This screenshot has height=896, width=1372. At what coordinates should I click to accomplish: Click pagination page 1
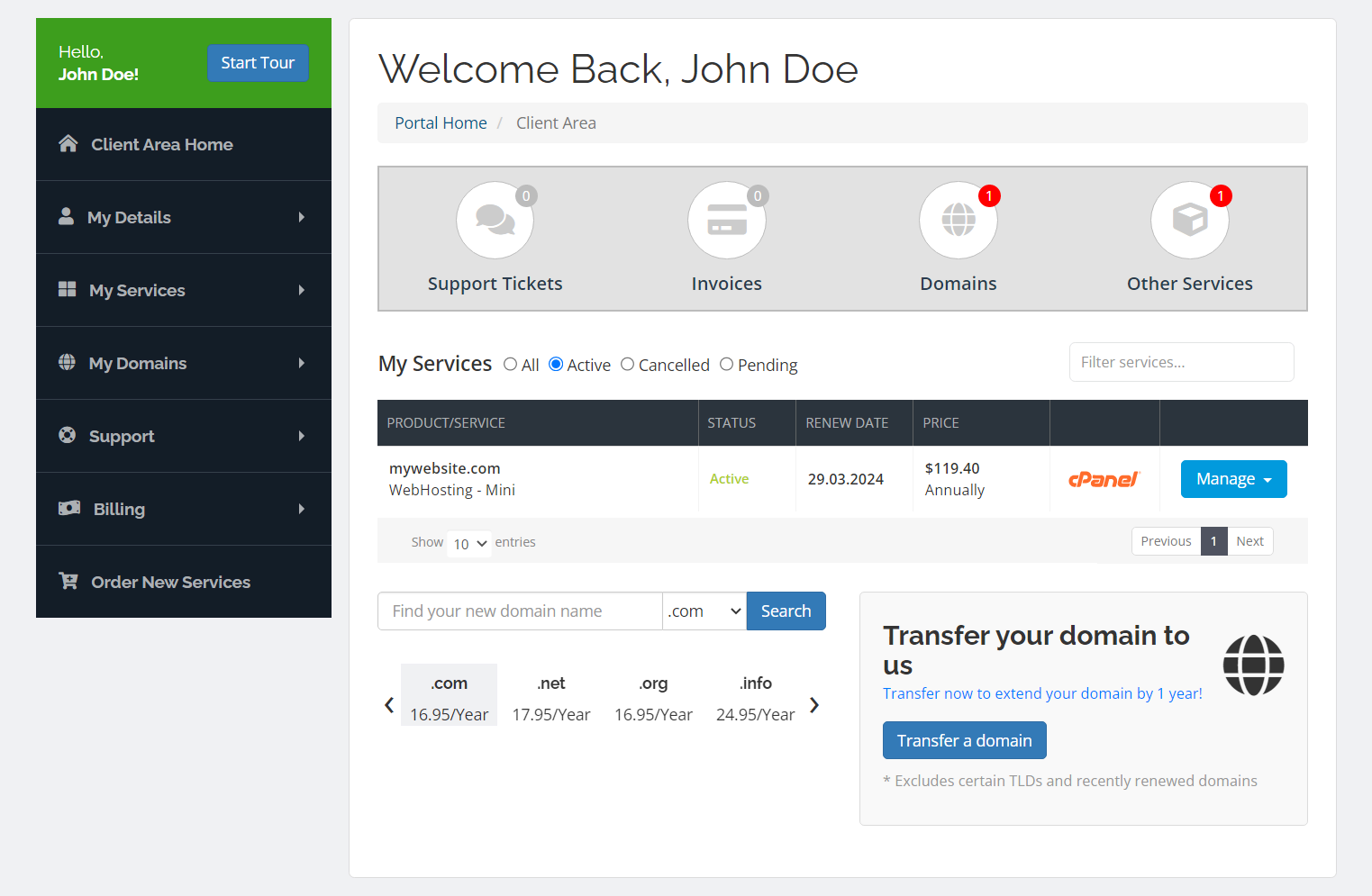click(1213, 541)
